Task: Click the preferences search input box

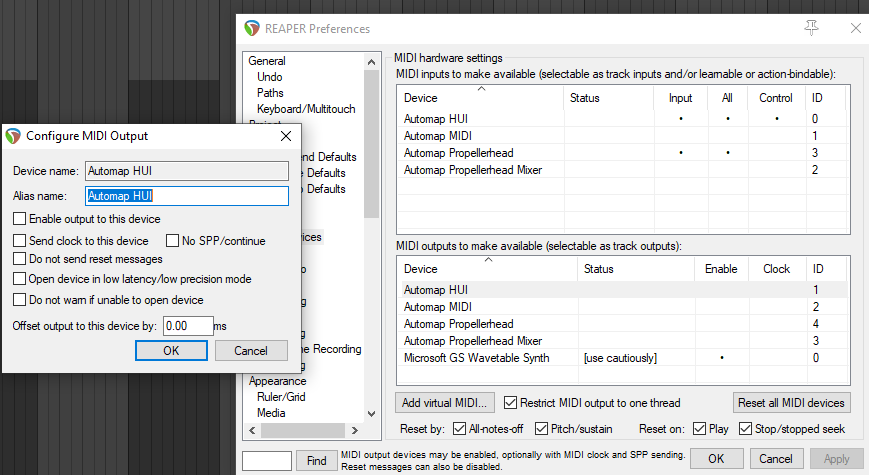Action: tap(267, 461)
